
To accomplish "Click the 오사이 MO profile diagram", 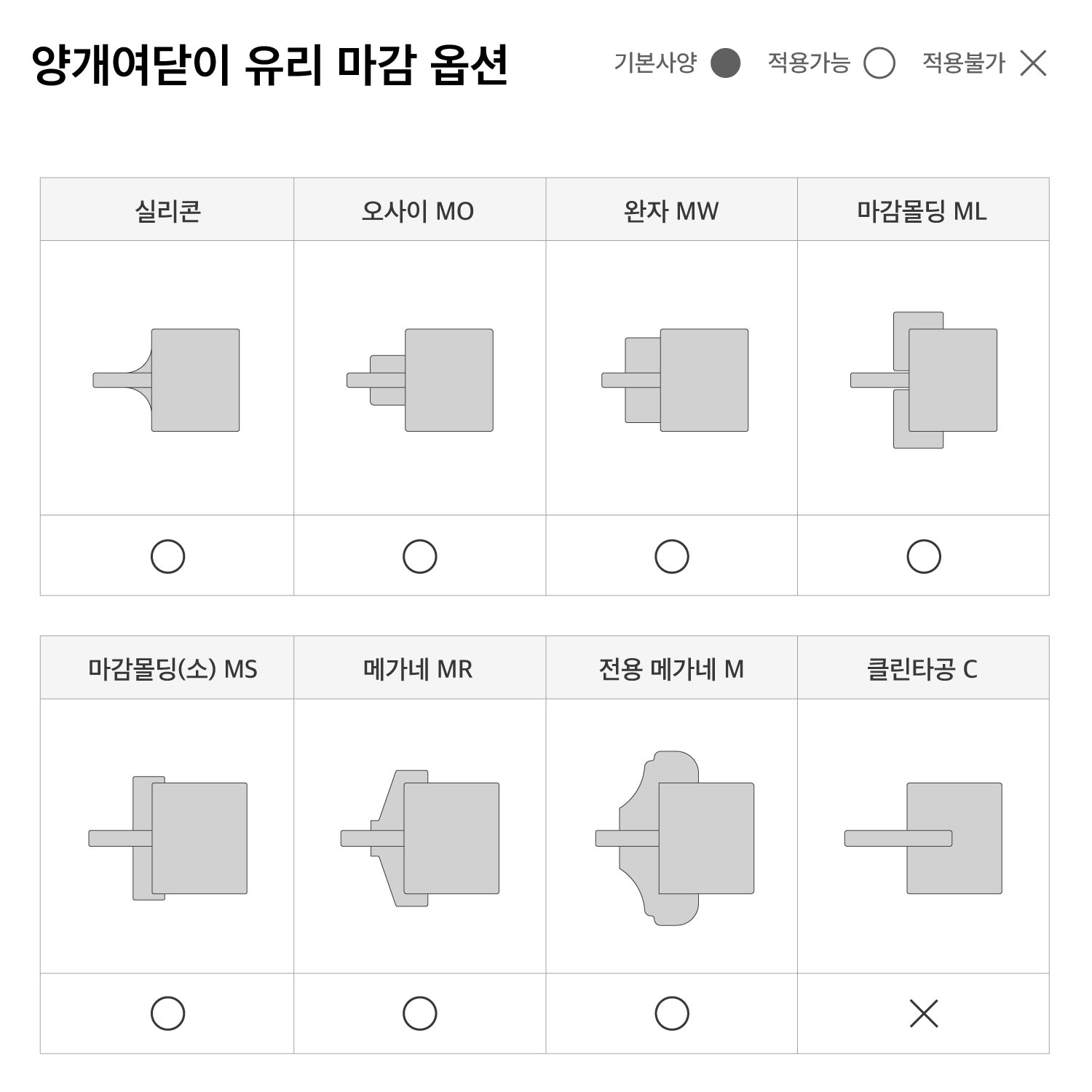I will point(420,379).
